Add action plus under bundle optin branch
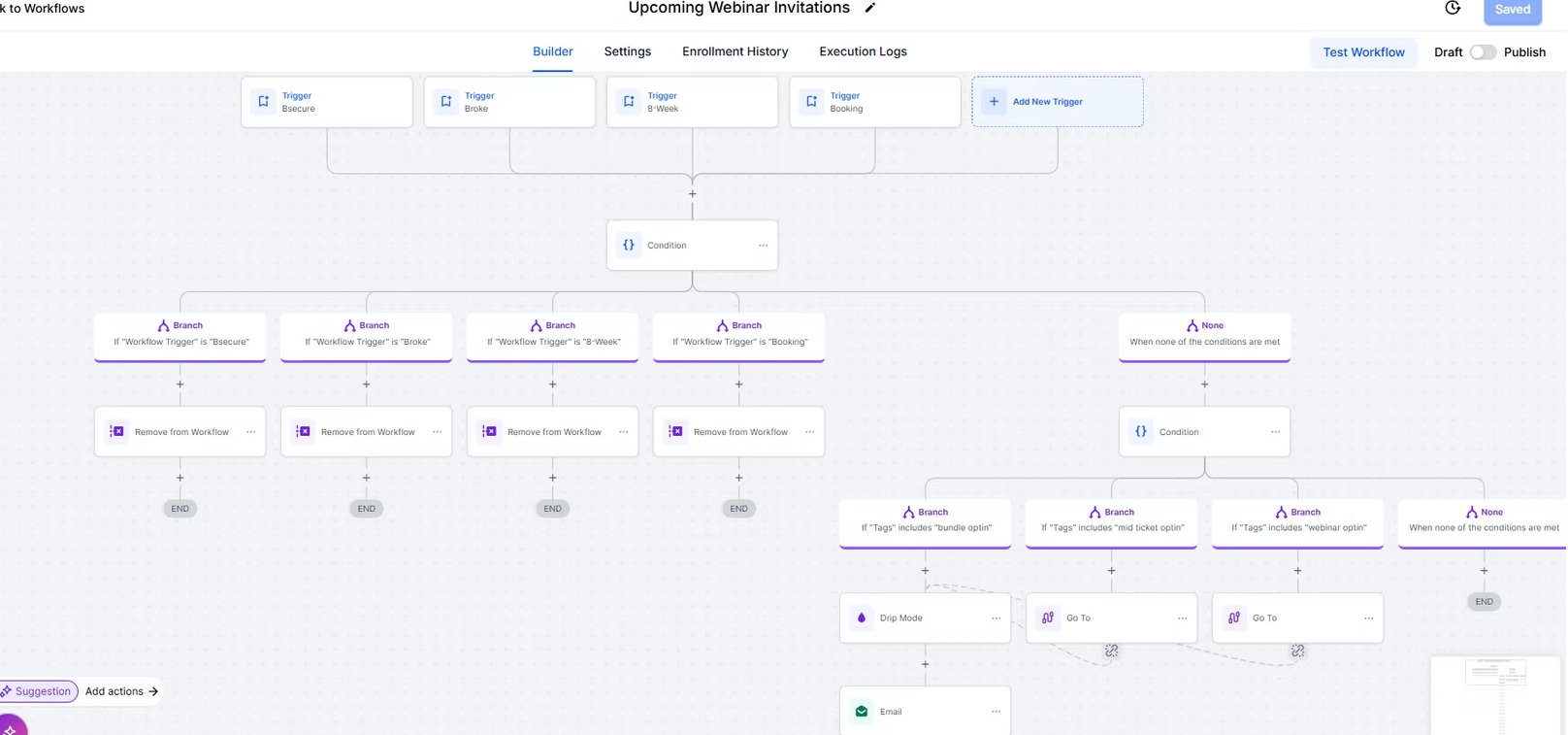This screenshot has height=735, width=1568. coord(926,571)
